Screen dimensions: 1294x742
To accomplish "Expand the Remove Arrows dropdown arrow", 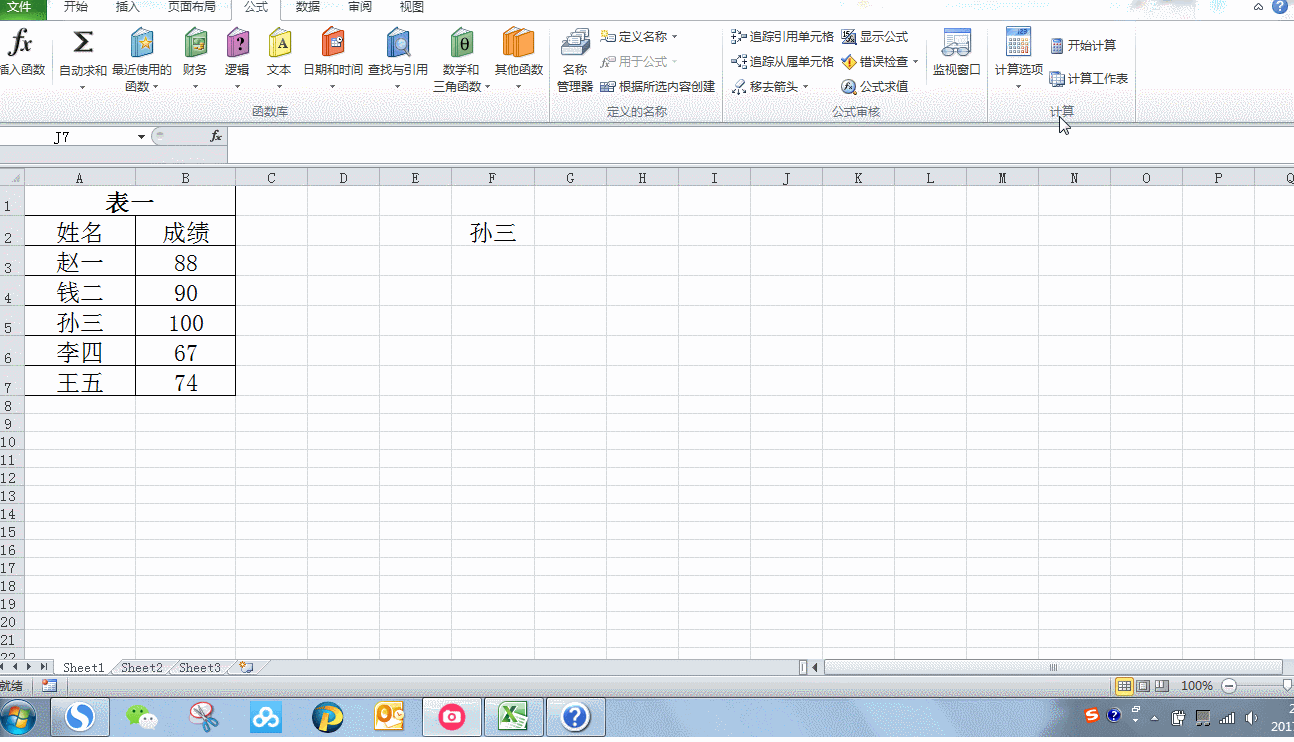I will pyautogui.click(x=806, y=87).
